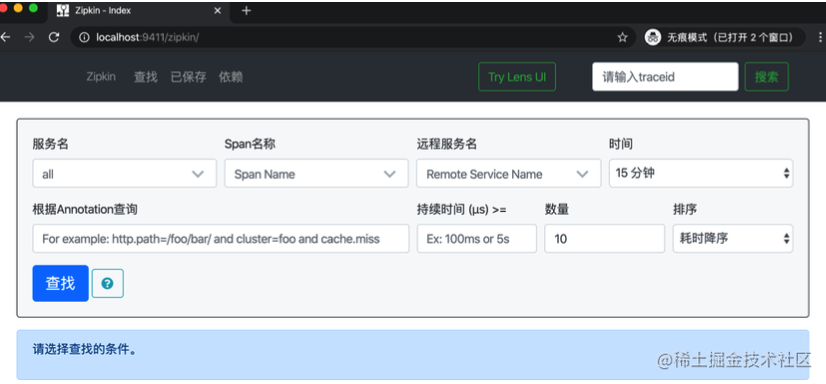Screen dimensions: 826x384
Task: Open the 依赖 nav item
Action: 231,77
